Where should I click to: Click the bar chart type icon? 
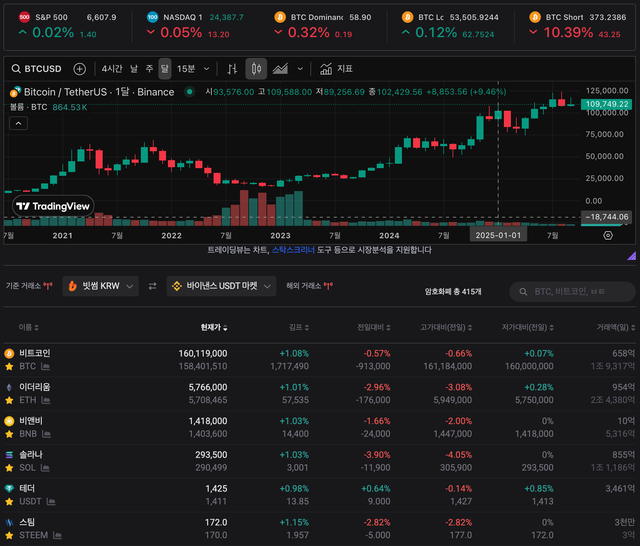(232, 69)
